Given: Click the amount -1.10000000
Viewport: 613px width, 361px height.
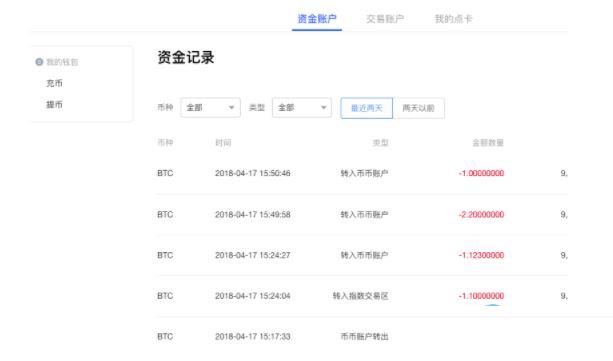Looking at the screenshot, I should pos(481,296).
